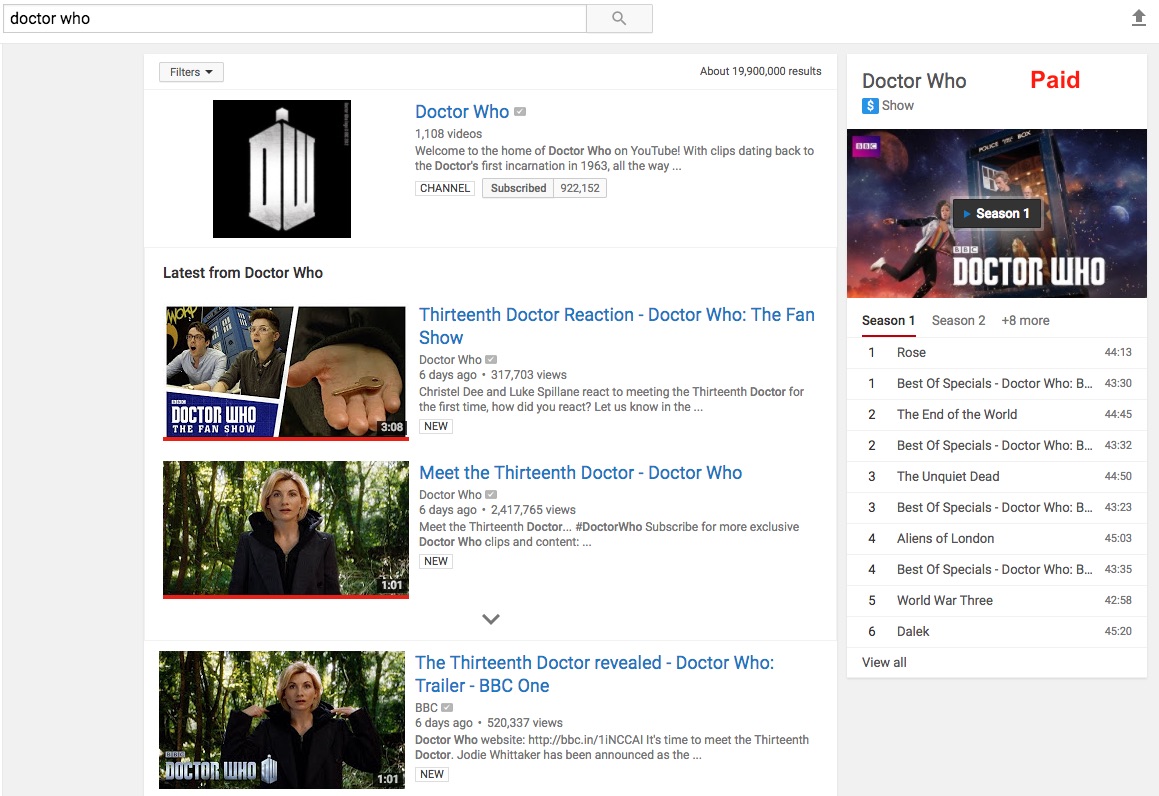Play Season 1 from the show banner
Image resolution: width=1159 pixels, height=796 pixels.
tap(997, 214)
